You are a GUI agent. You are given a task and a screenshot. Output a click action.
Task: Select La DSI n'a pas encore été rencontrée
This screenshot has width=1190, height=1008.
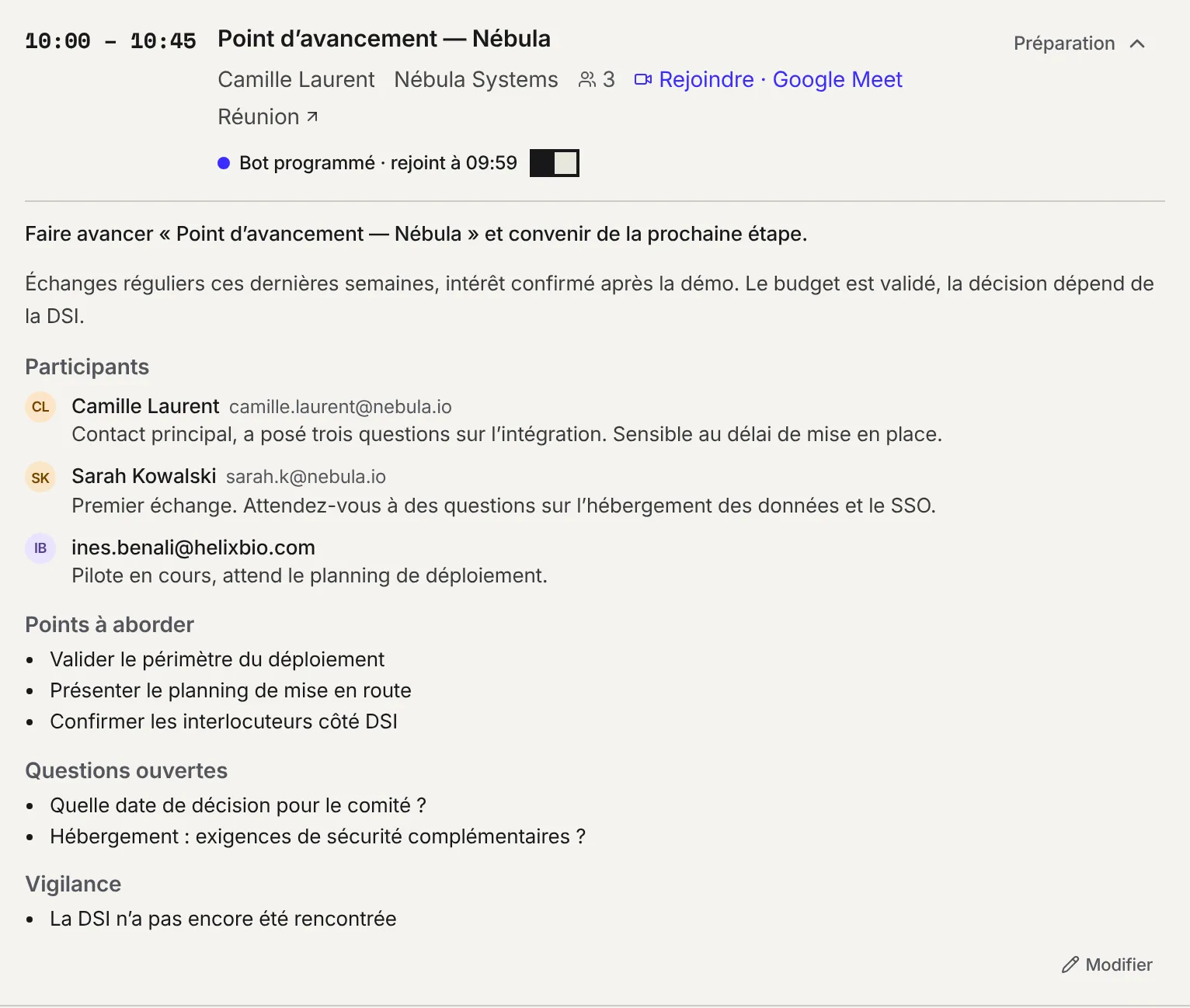223,919
